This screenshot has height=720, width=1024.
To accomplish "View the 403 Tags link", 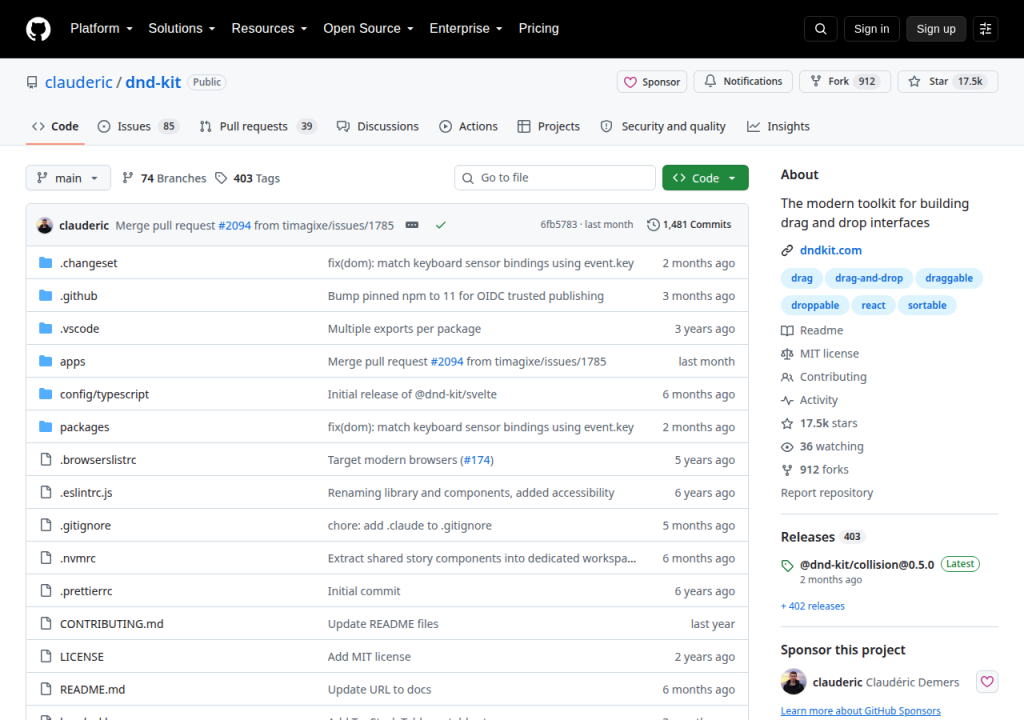I will [248, 178].
